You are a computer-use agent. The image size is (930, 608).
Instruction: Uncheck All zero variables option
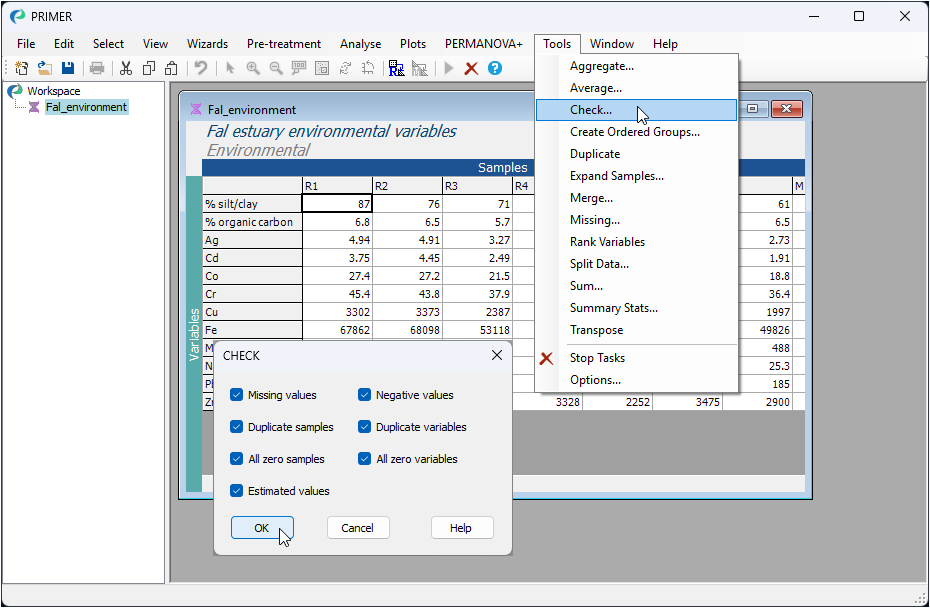coord(365,459)
